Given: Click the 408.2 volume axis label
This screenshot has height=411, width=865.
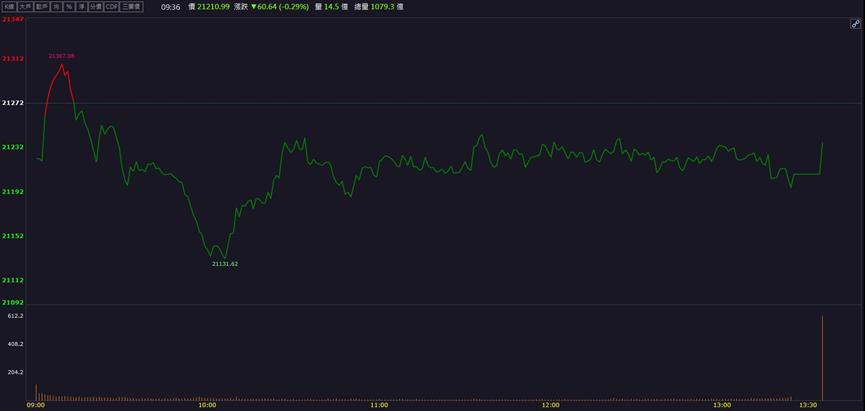Looking at the screenshot, I should click(15, 344).
